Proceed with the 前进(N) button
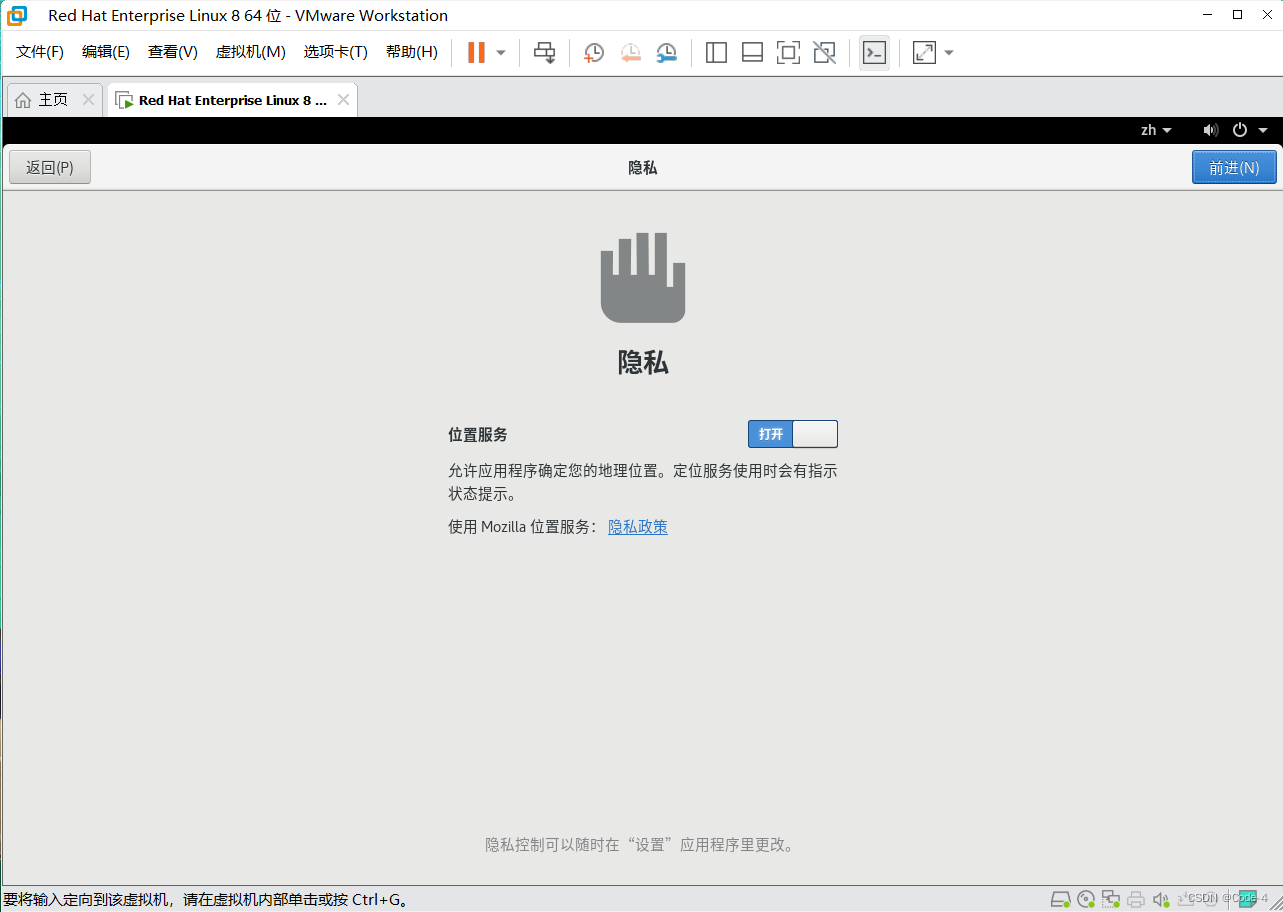 [x=1234, y=167]
